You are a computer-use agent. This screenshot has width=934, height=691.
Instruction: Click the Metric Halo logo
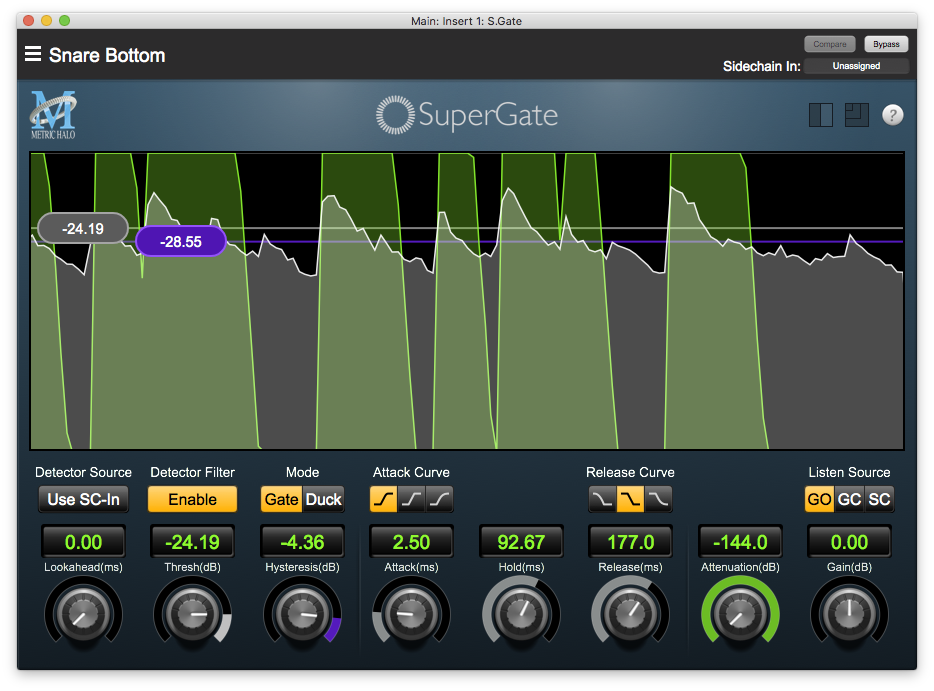click(x=53, y=115)
